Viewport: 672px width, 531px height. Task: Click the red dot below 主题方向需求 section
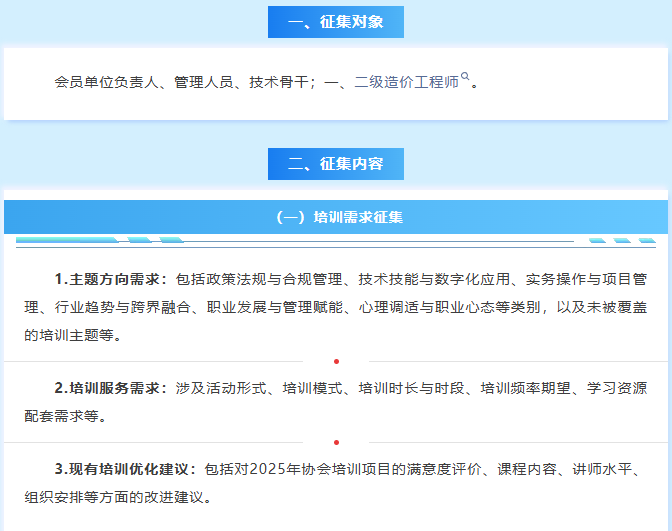pos(336,361)
